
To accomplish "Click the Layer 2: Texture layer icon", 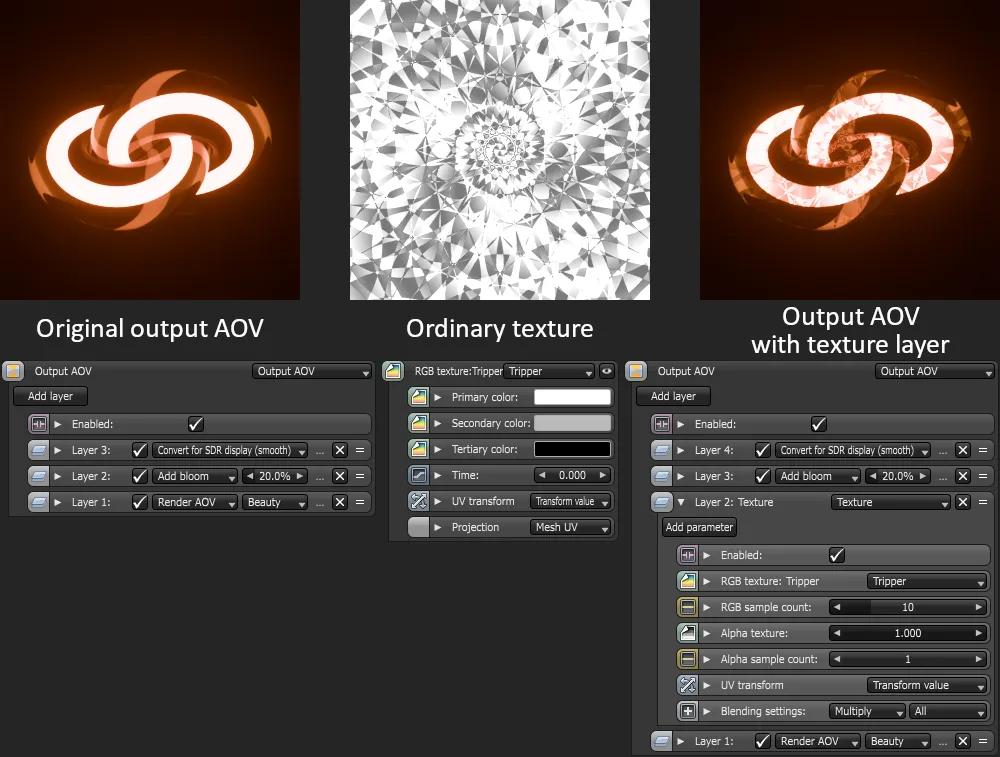I will pyautogui.click(x=661, y=502).
